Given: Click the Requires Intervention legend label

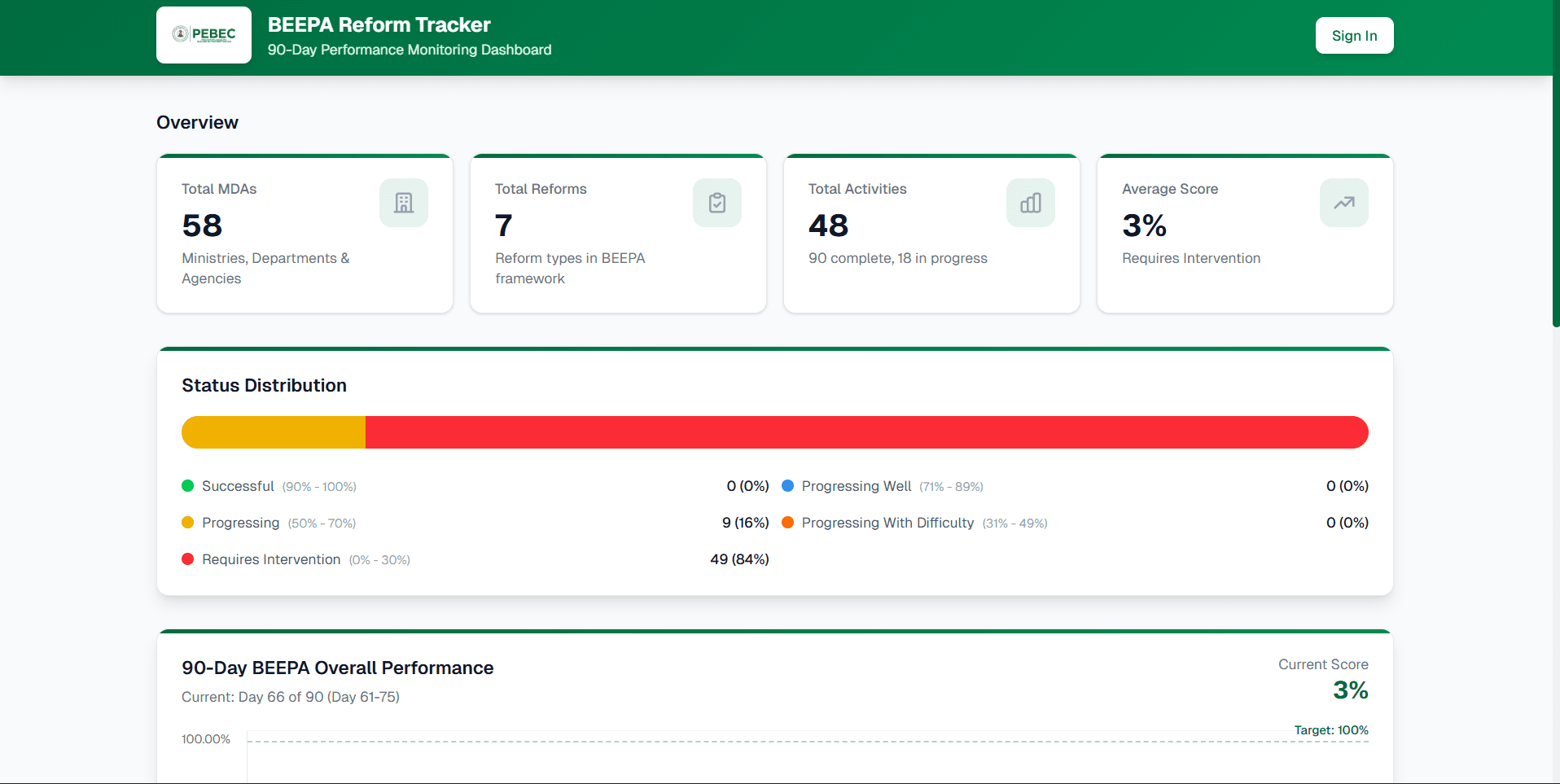Looking at the screenshot, I should click(271, 559).
